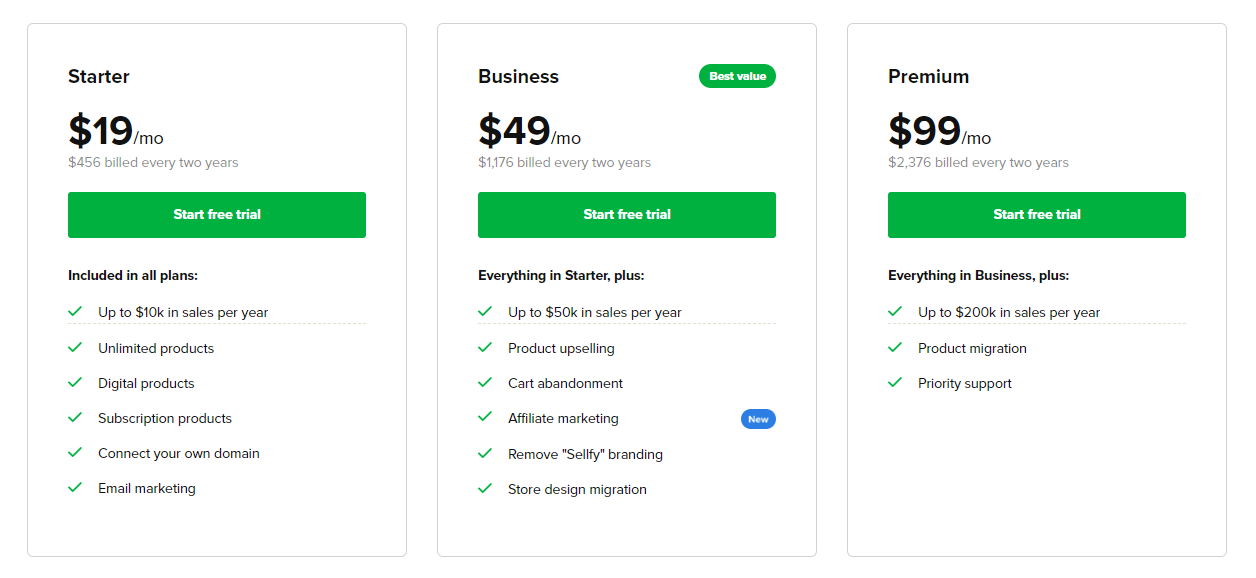
Task: Click the checkmark beside Cart abandonment
Action: click(485, 383)
